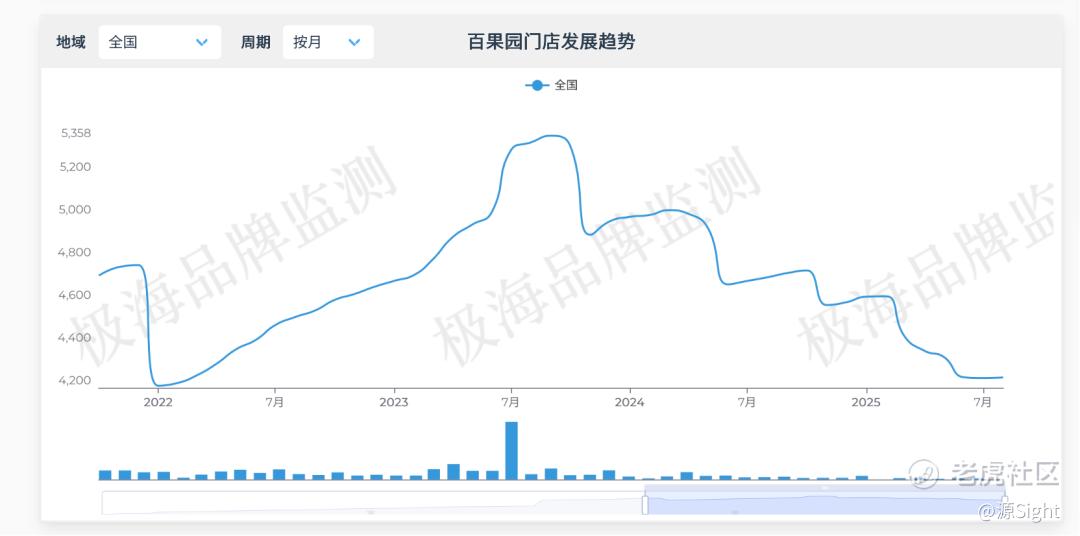The width and height of the screenshot is (1080, 536).
Task: Click the 5,000 y-axis label
Action: pos(76,209)
